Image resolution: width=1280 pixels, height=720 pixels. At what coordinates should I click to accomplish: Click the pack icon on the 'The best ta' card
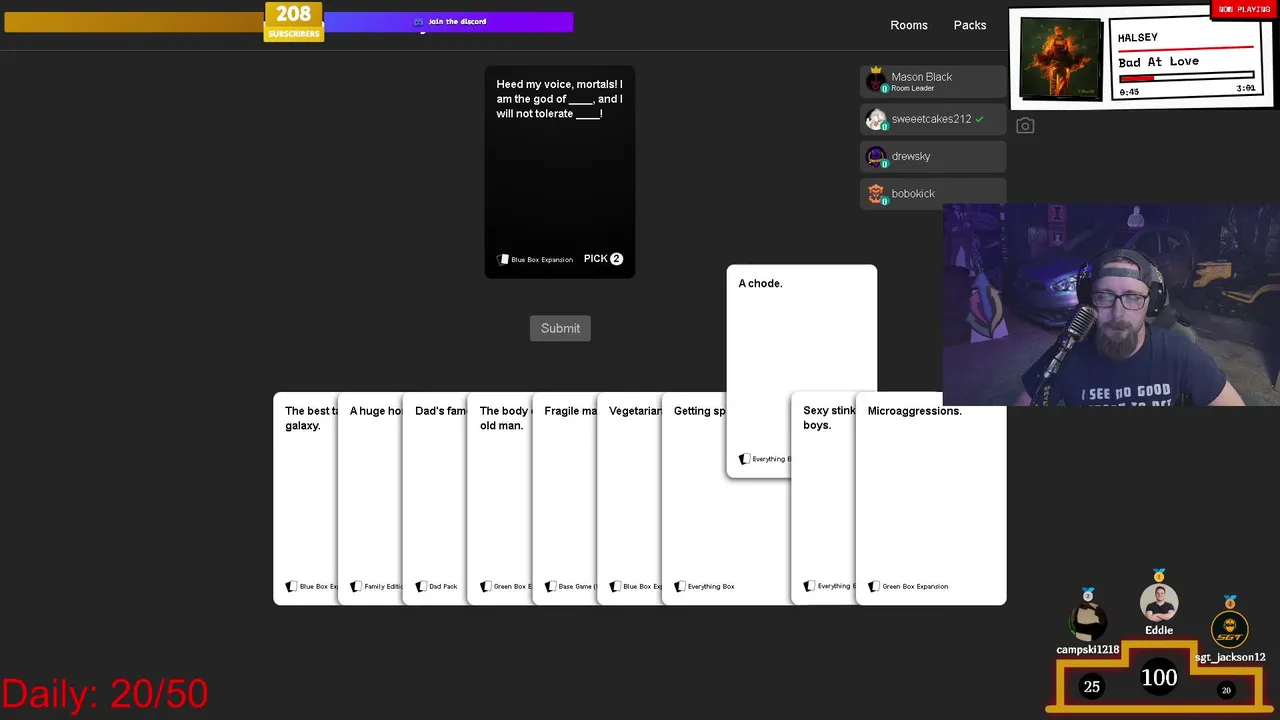pos(291,586)
